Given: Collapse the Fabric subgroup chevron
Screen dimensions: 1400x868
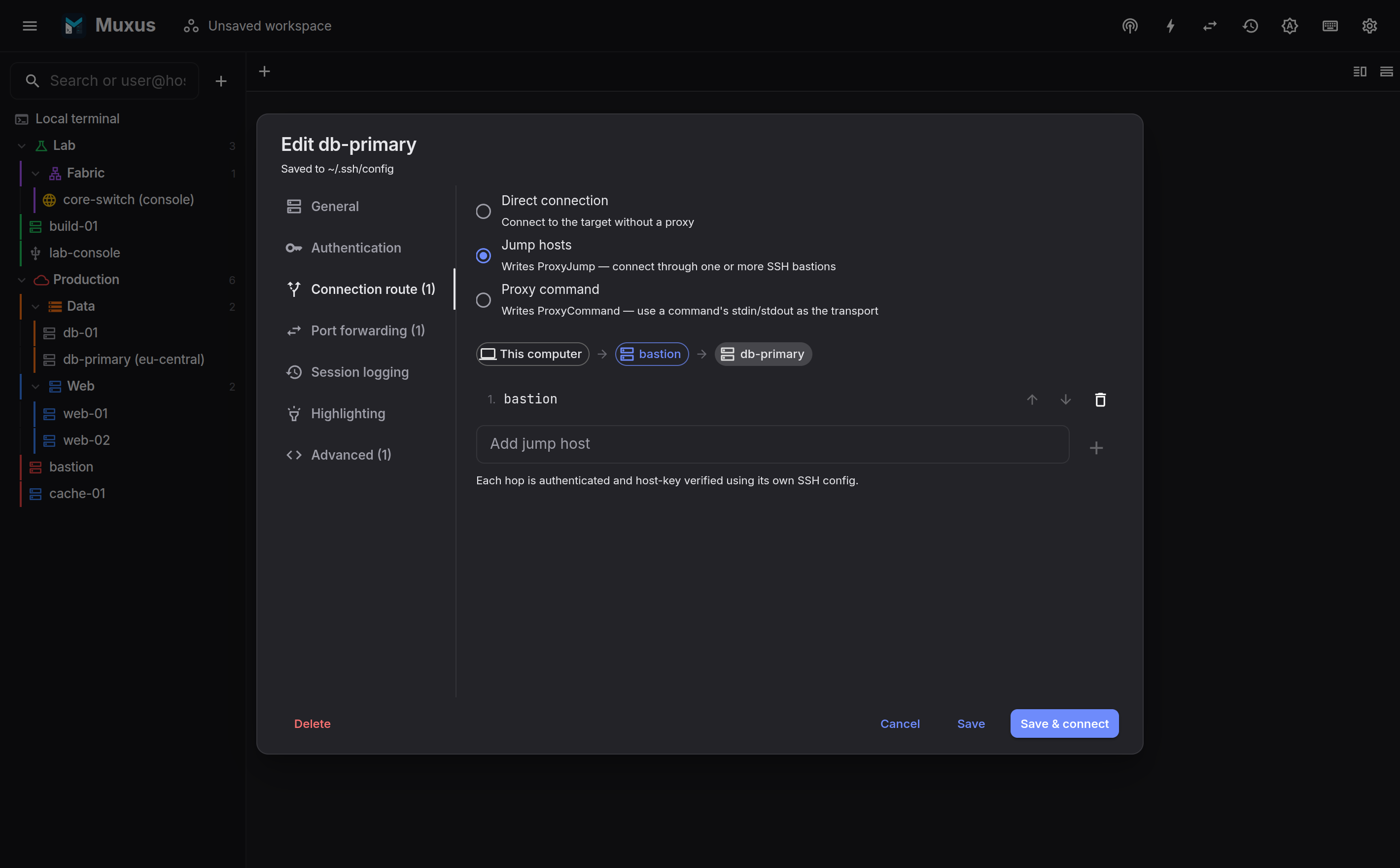Looking at the screenshot, I should pos(35,174).
